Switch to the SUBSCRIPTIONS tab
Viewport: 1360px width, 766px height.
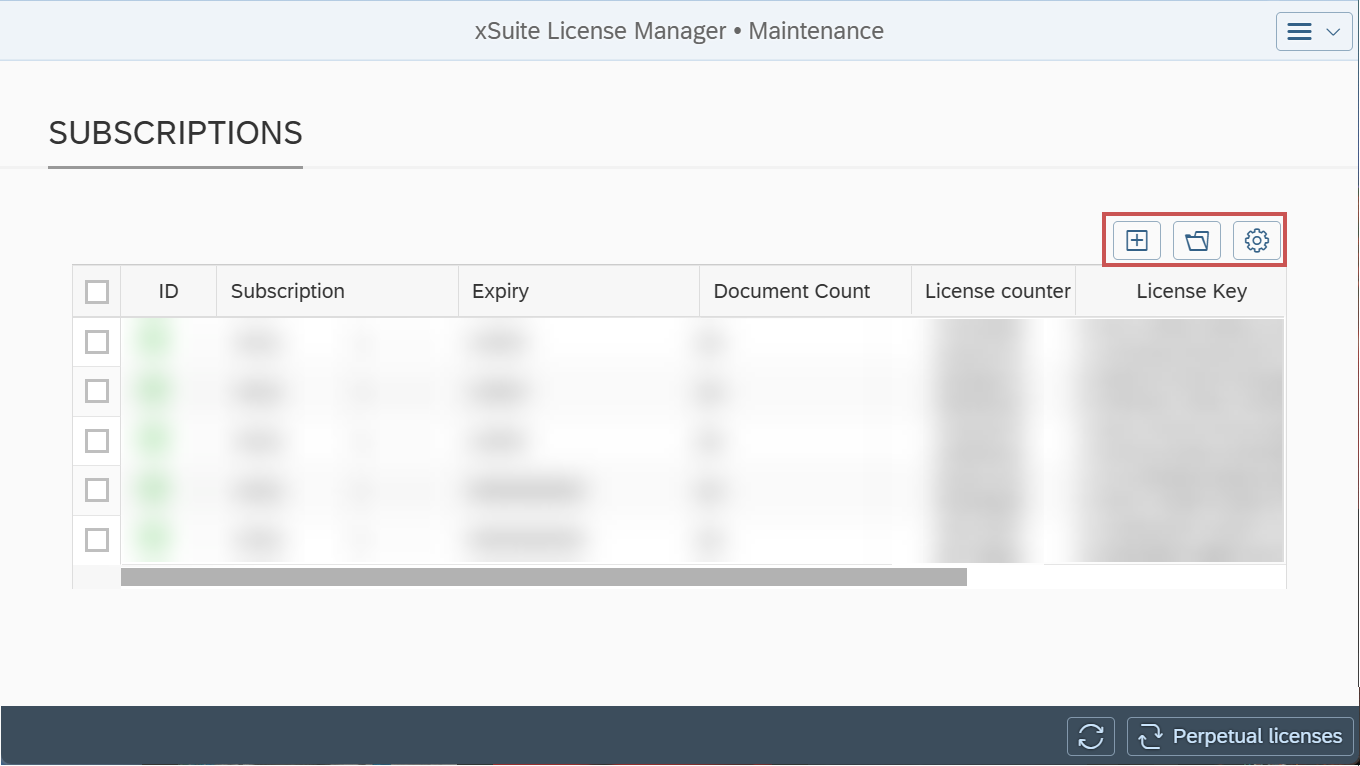175,132
